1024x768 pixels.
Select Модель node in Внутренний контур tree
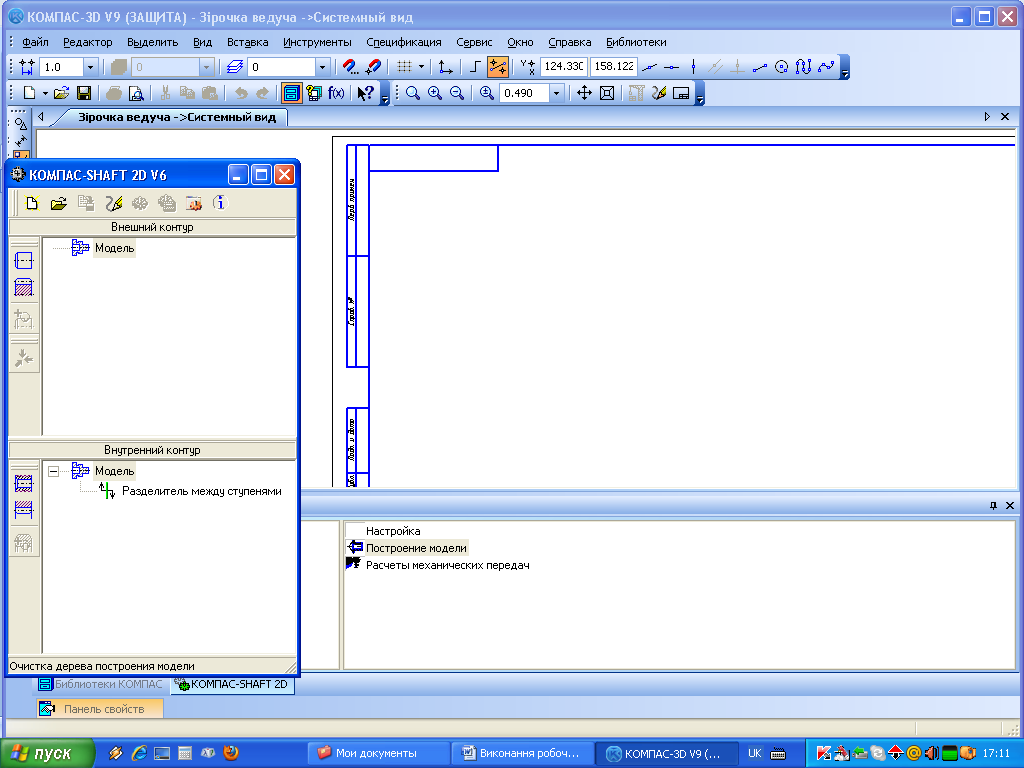(x=114, y=471)
